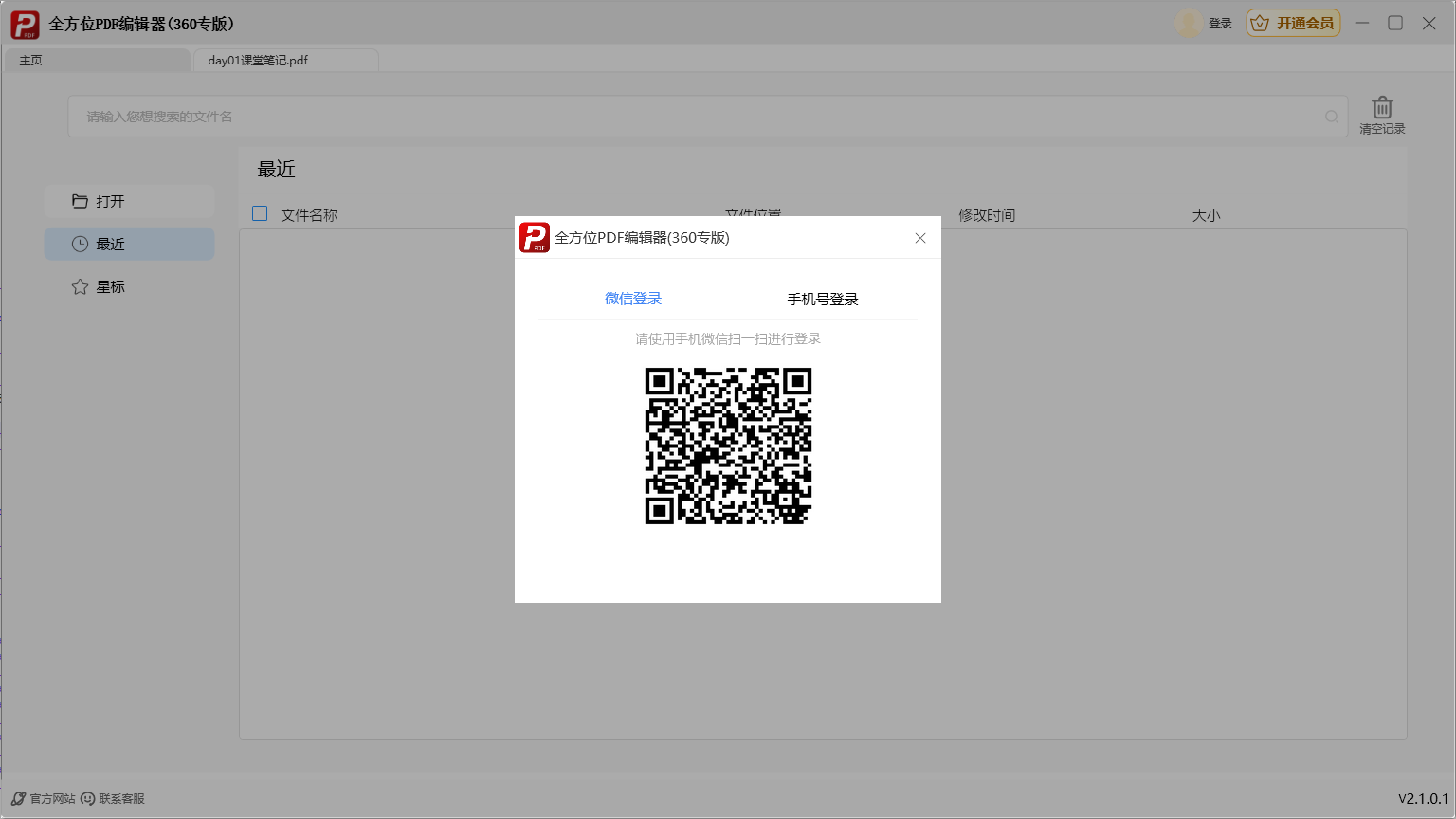The height and width of the screenshot is (819, 1456).
Task: Click the PDF editor logo in title bar
Action: (25, 25)
